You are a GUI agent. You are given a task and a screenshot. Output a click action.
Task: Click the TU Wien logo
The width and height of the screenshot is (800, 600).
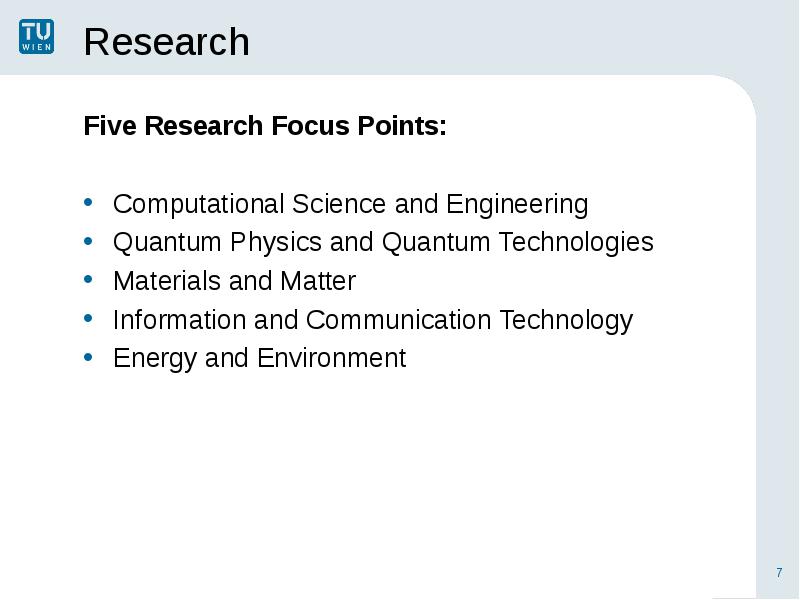[x=36, y=36]
